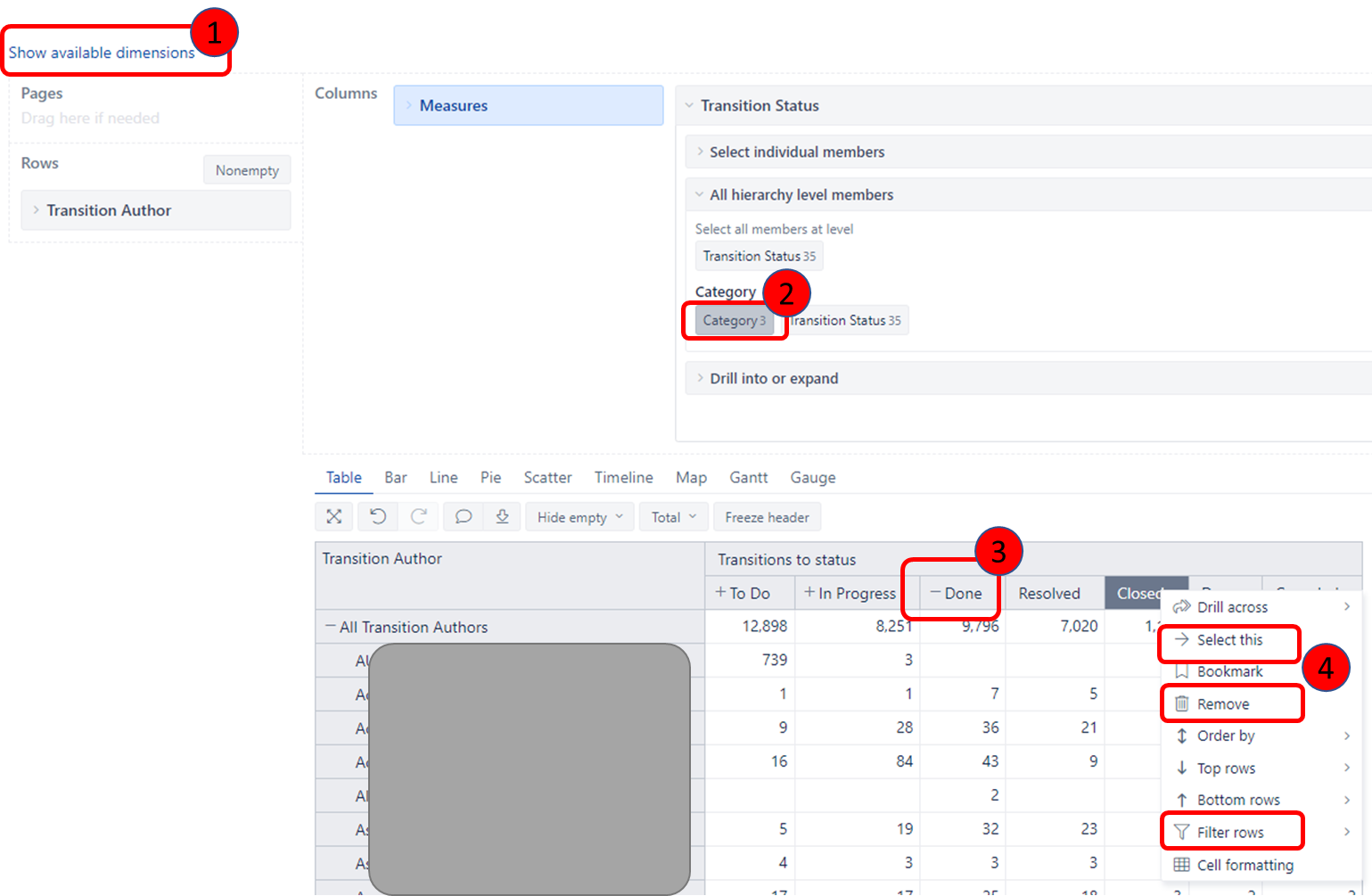This screenshot has height=896, width=1372.
Task: Choose Select this from context menu
Action: 1228,640
